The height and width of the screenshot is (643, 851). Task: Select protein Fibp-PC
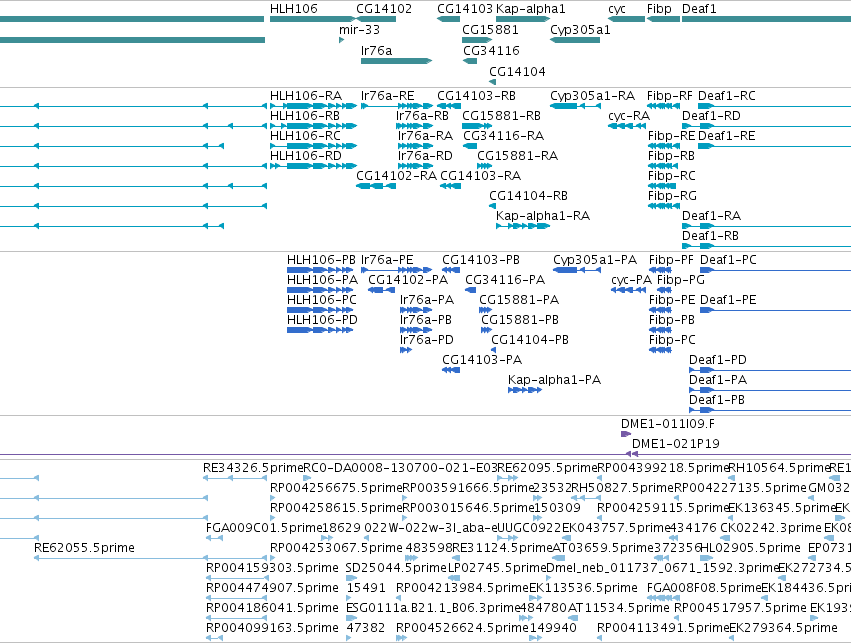pyautogui.click(x=660, y=350)
